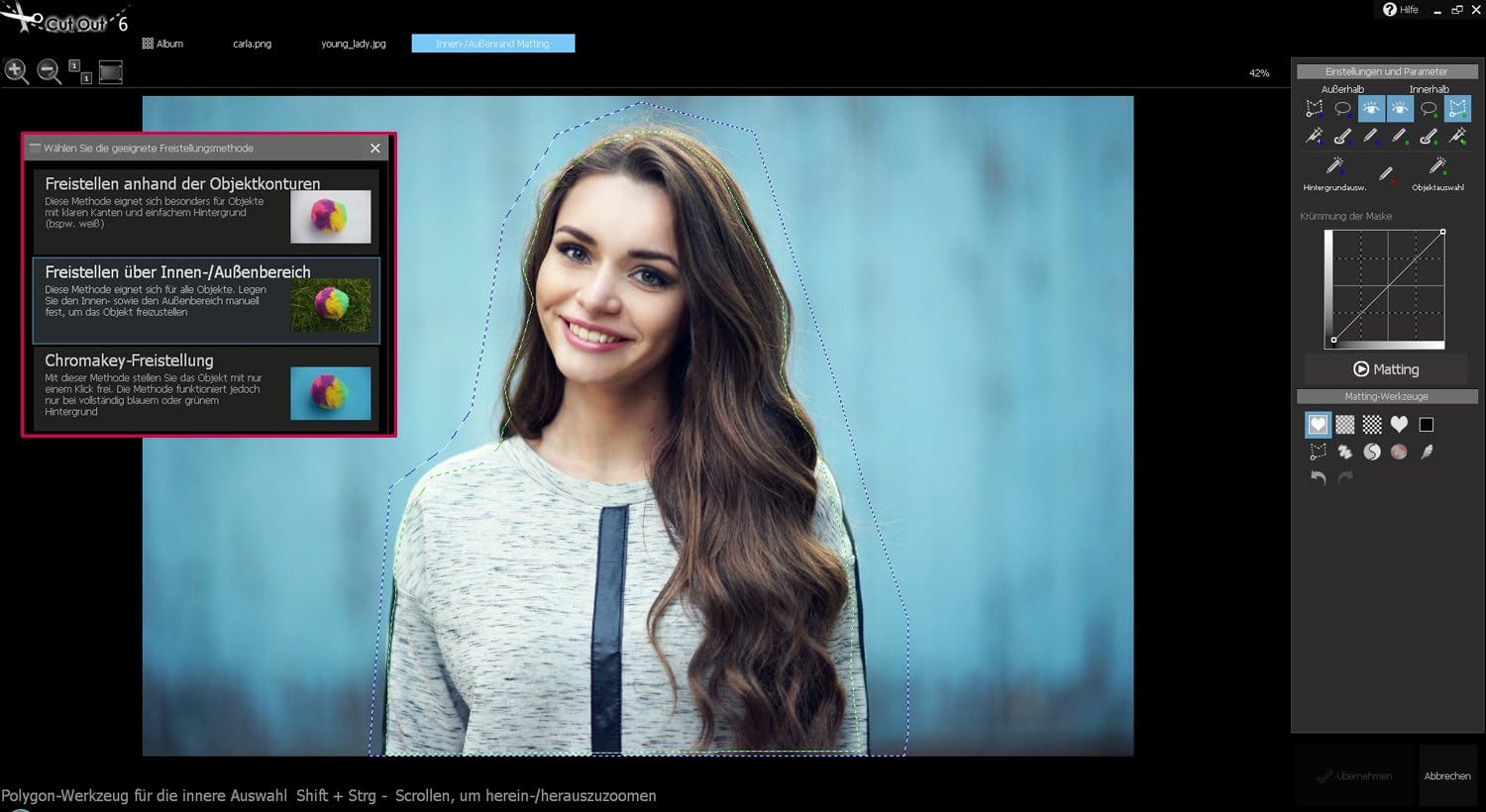Open the young_lady.jpg tab
The image size is (1486, 812).
pos(353,44)
